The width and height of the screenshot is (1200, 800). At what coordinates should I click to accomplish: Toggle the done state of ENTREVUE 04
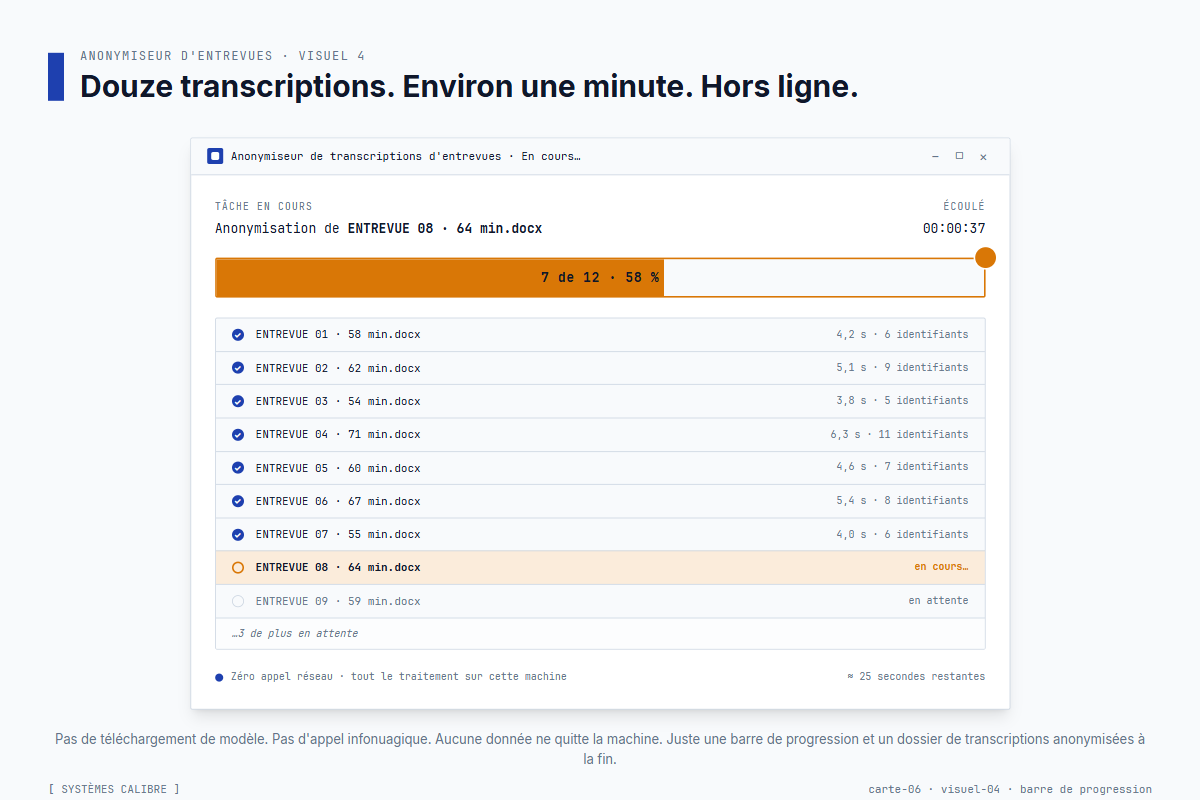238,434
